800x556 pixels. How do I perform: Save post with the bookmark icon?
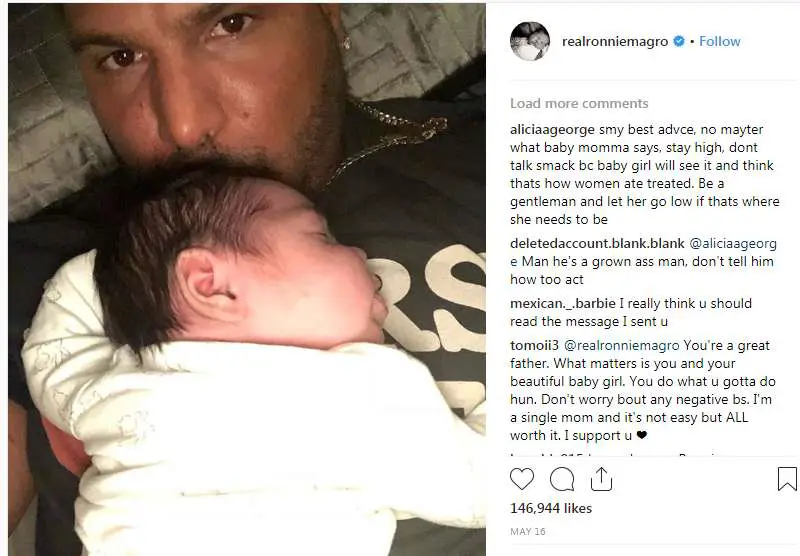click(x=787, y=479)
